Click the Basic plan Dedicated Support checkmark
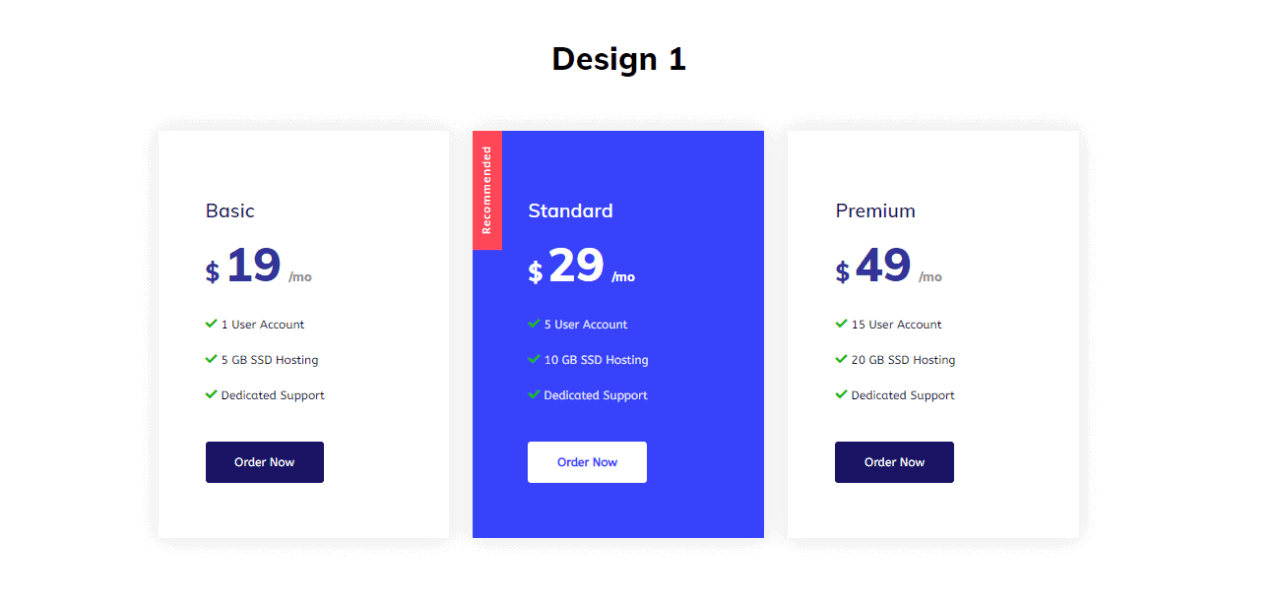1280x597 pixels. [x=211, y=395]
